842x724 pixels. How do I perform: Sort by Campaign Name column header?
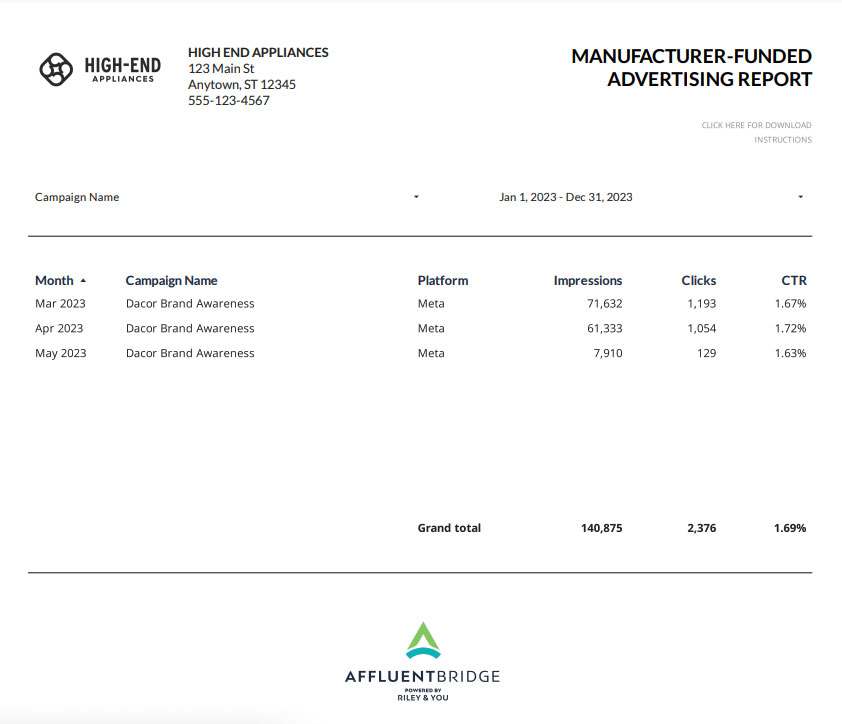171,281
